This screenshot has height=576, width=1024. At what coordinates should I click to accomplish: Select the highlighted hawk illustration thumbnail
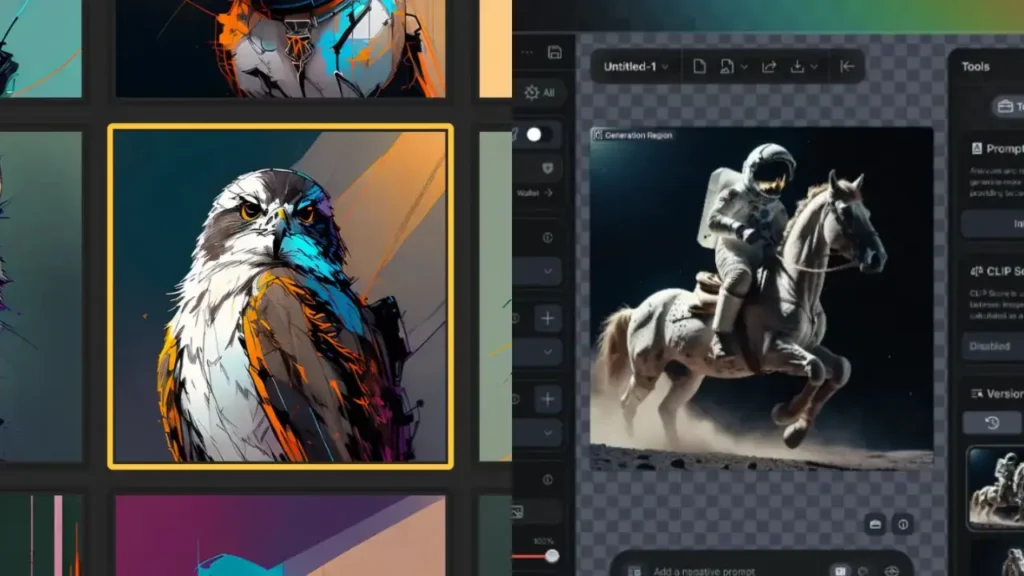(280, 296)
